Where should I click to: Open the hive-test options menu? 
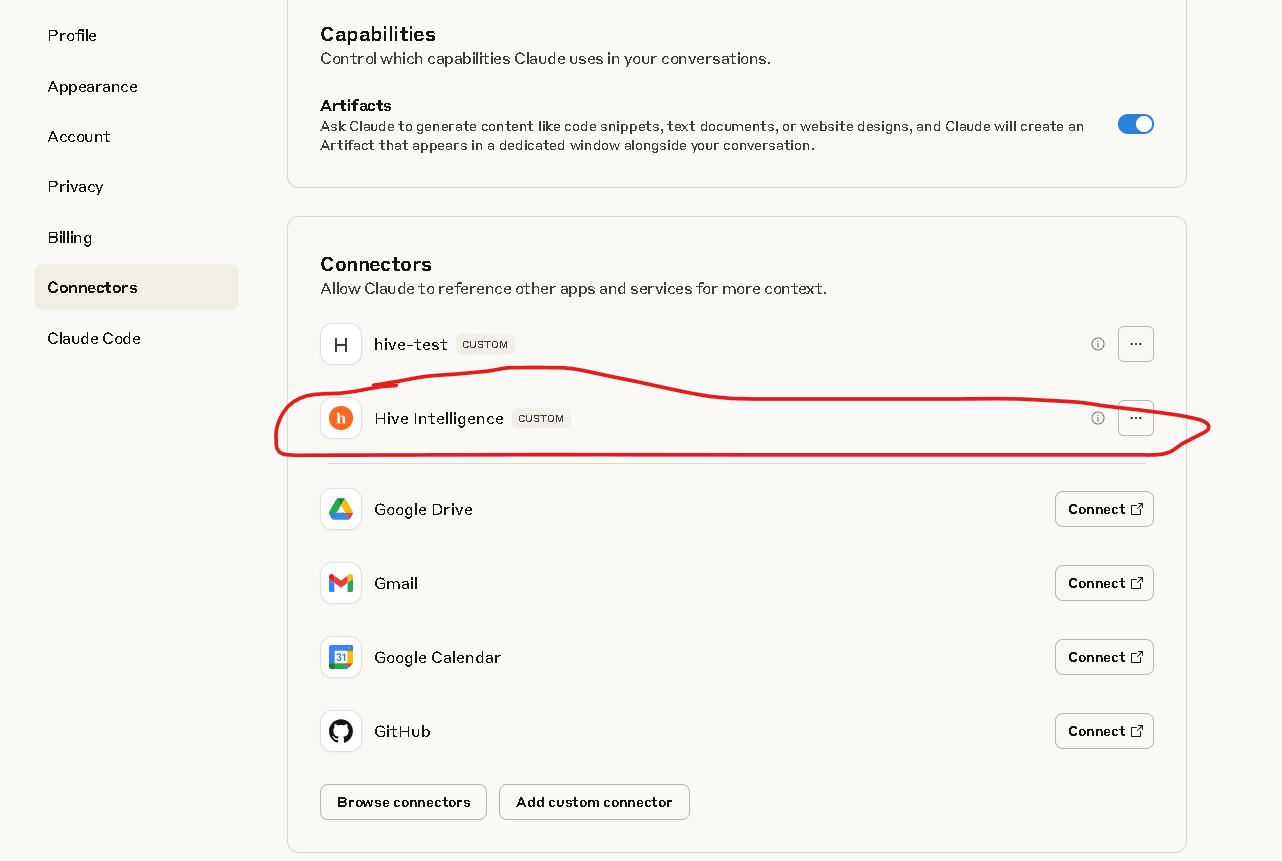[x=1136, y=343]
